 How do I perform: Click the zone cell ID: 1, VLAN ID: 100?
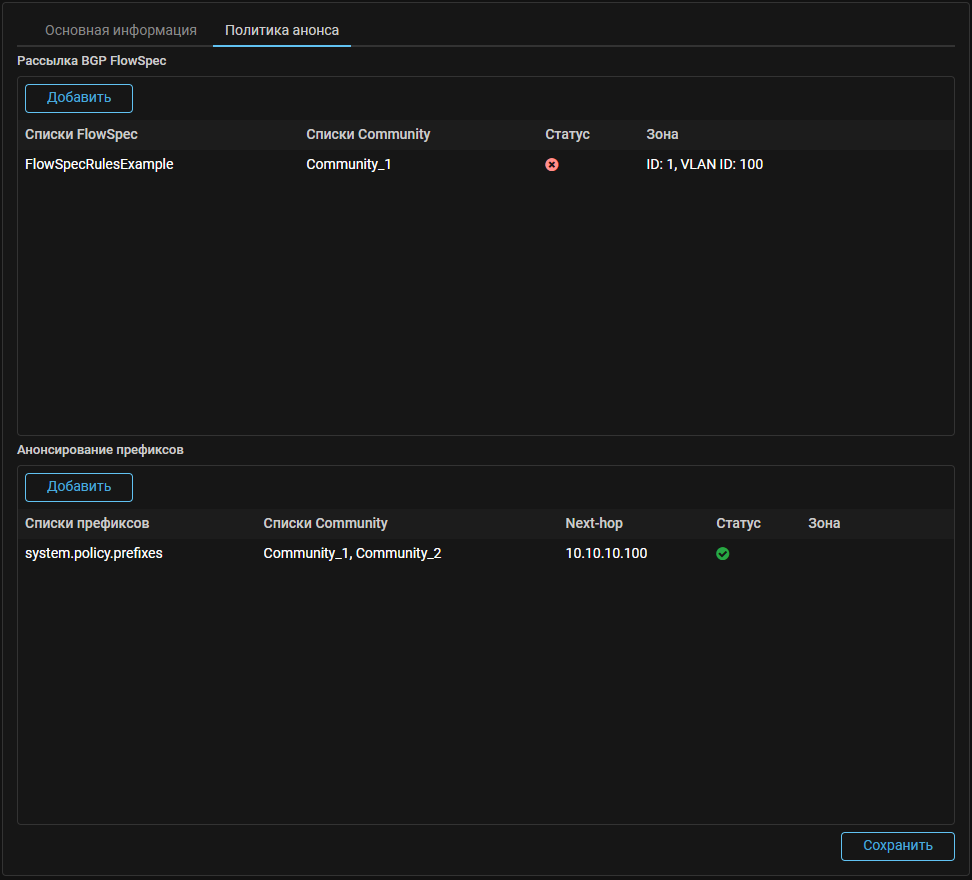(x=704, y=164)
